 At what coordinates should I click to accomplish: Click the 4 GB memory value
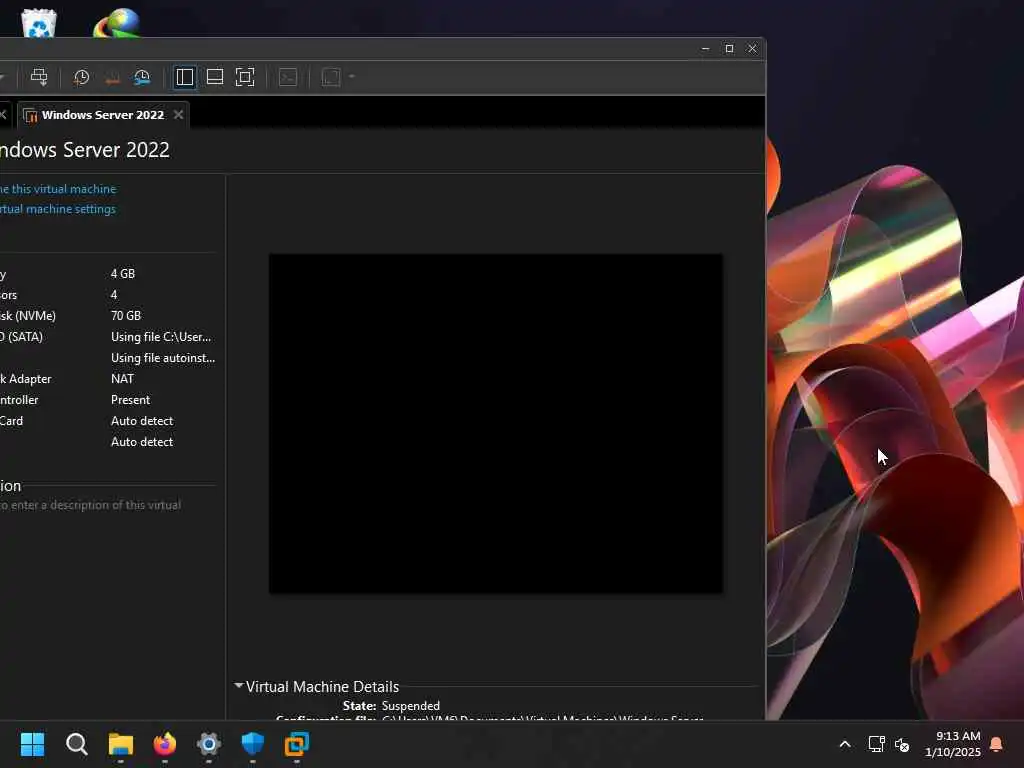(x=123, y=274)
